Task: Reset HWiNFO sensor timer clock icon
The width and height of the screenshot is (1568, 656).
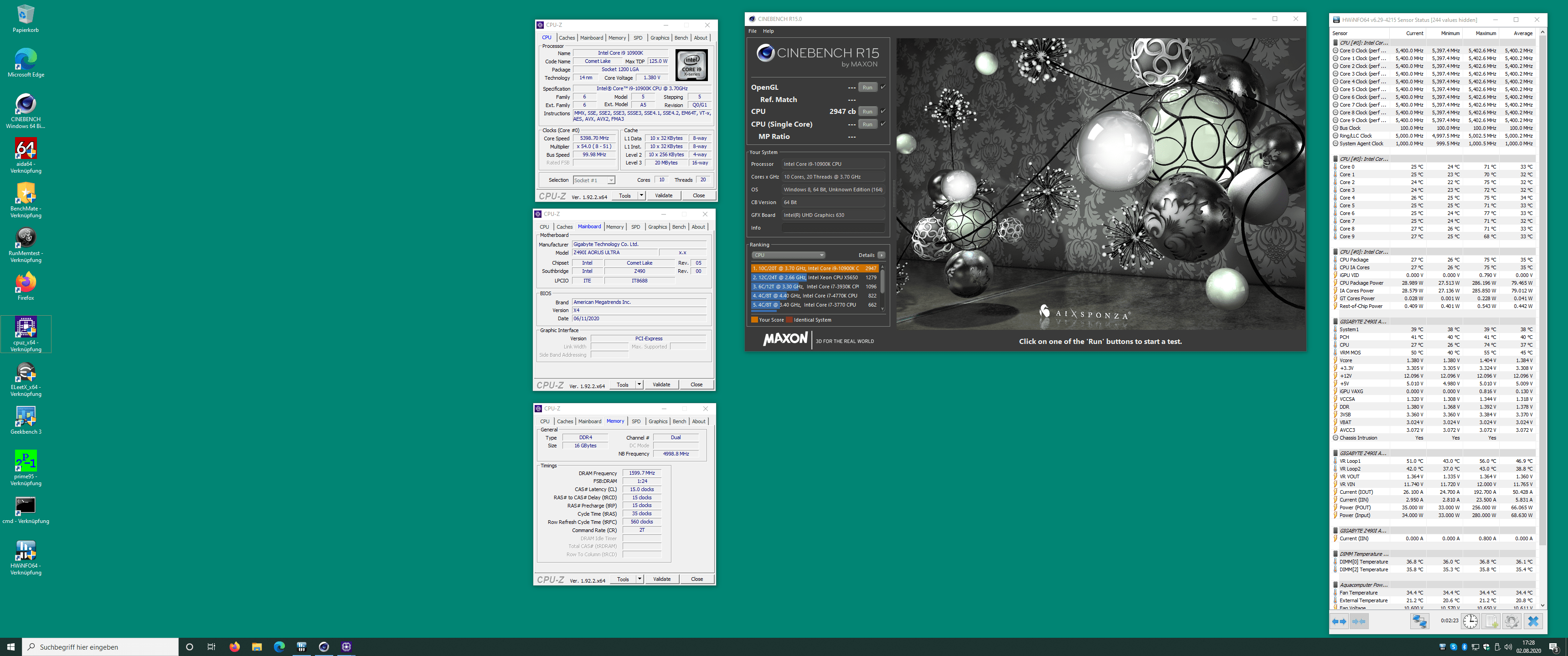Action: [1470, 621]
